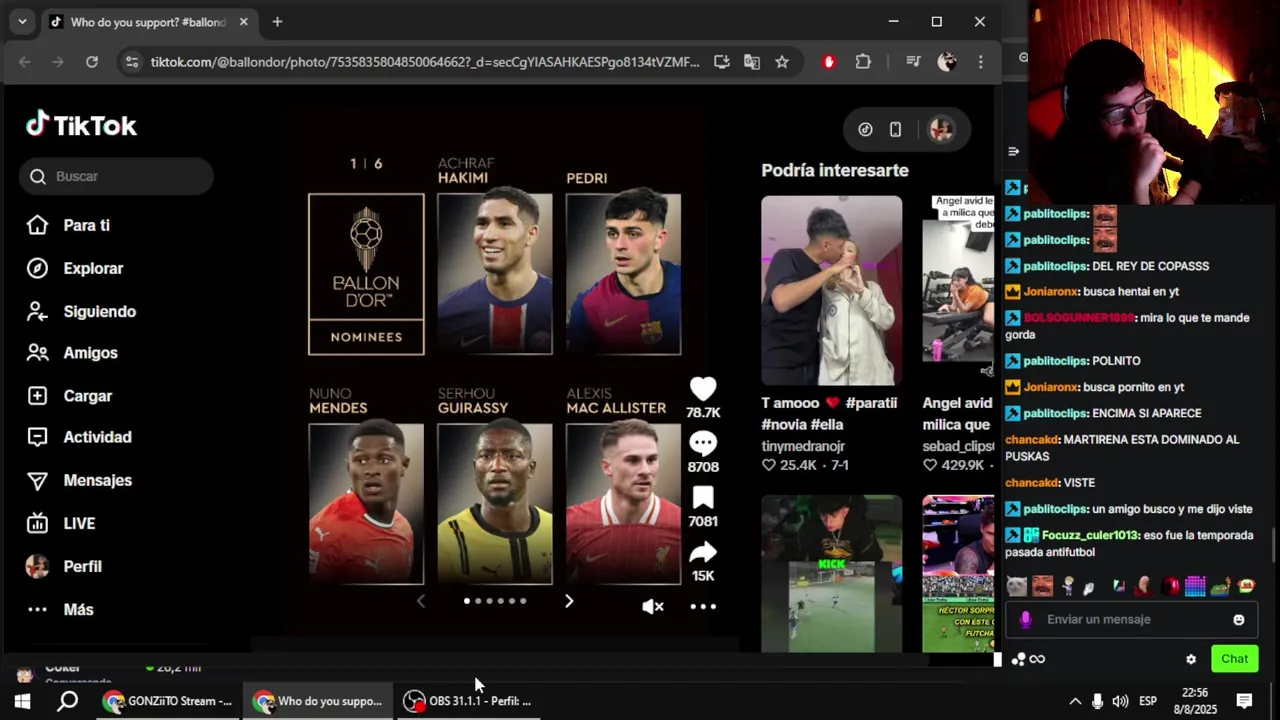
Task: Open chat settings gear
Action: [1191, 659]
